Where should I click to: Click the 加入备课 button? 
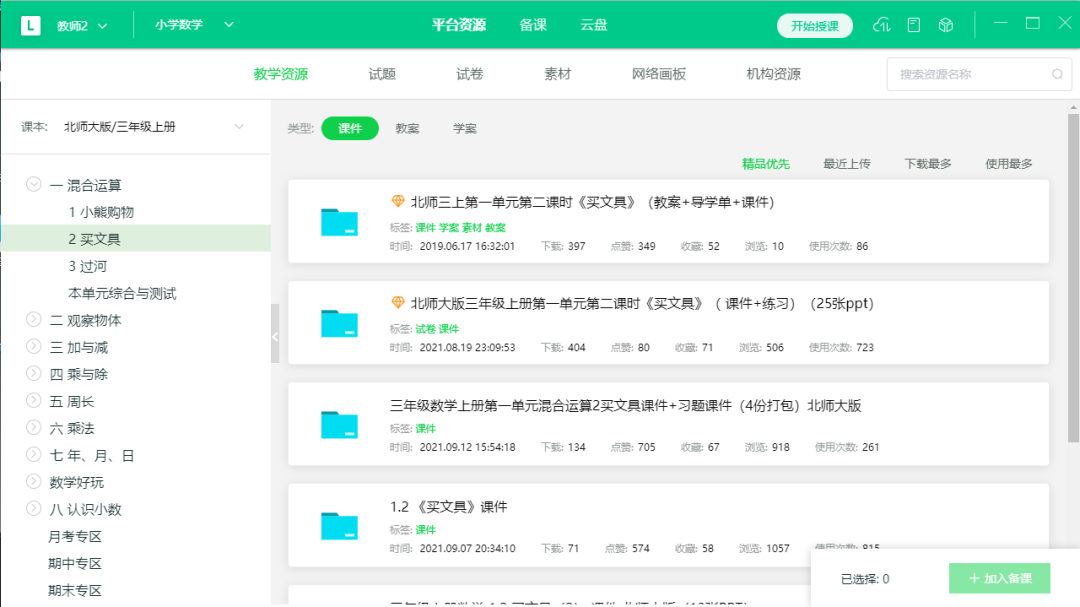[x=999, y=579]
